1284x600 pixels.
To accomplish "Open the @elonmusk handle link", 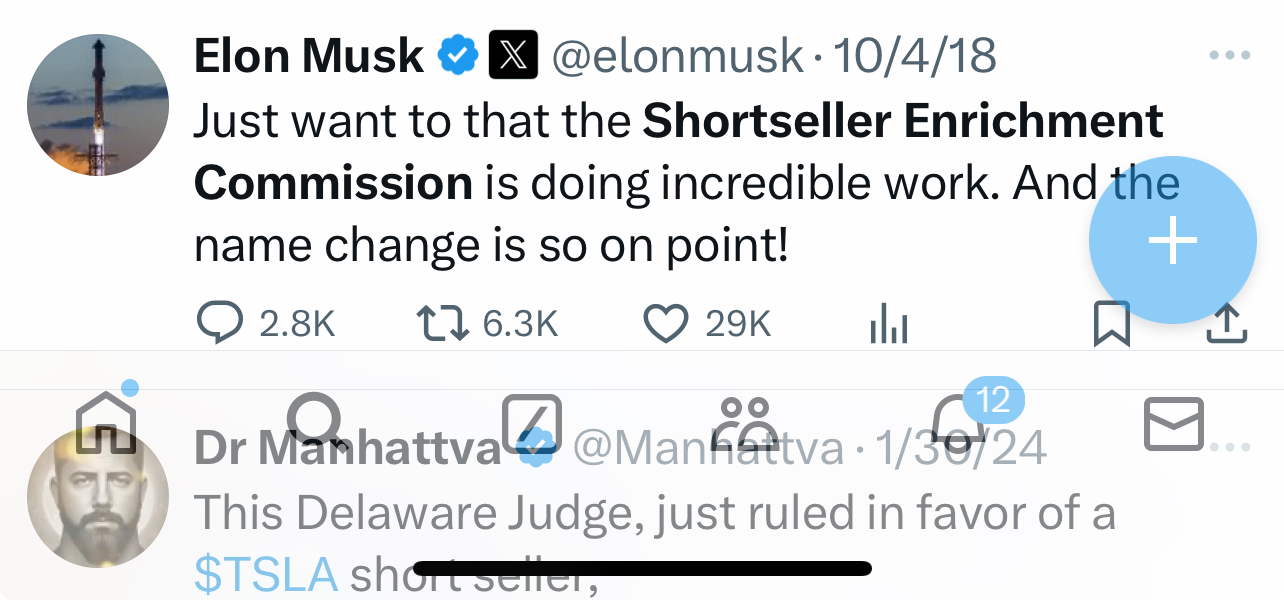I will [x=678, y=55].
